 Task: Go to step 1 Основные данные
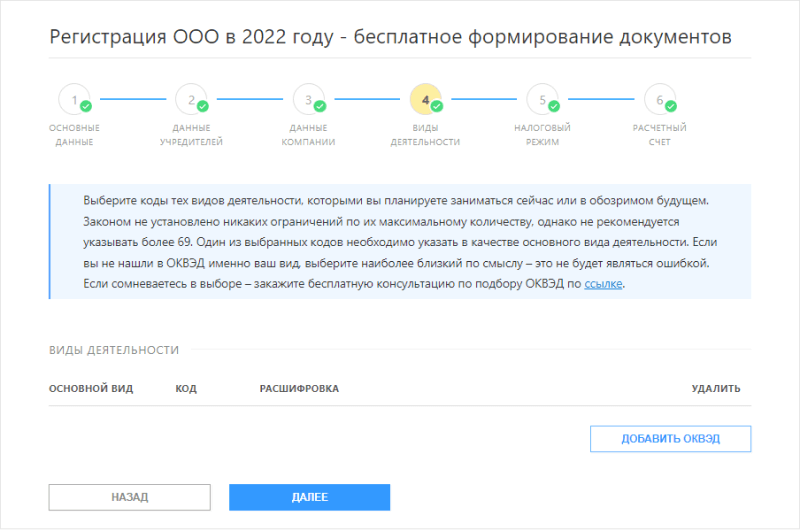coord(74,99)
